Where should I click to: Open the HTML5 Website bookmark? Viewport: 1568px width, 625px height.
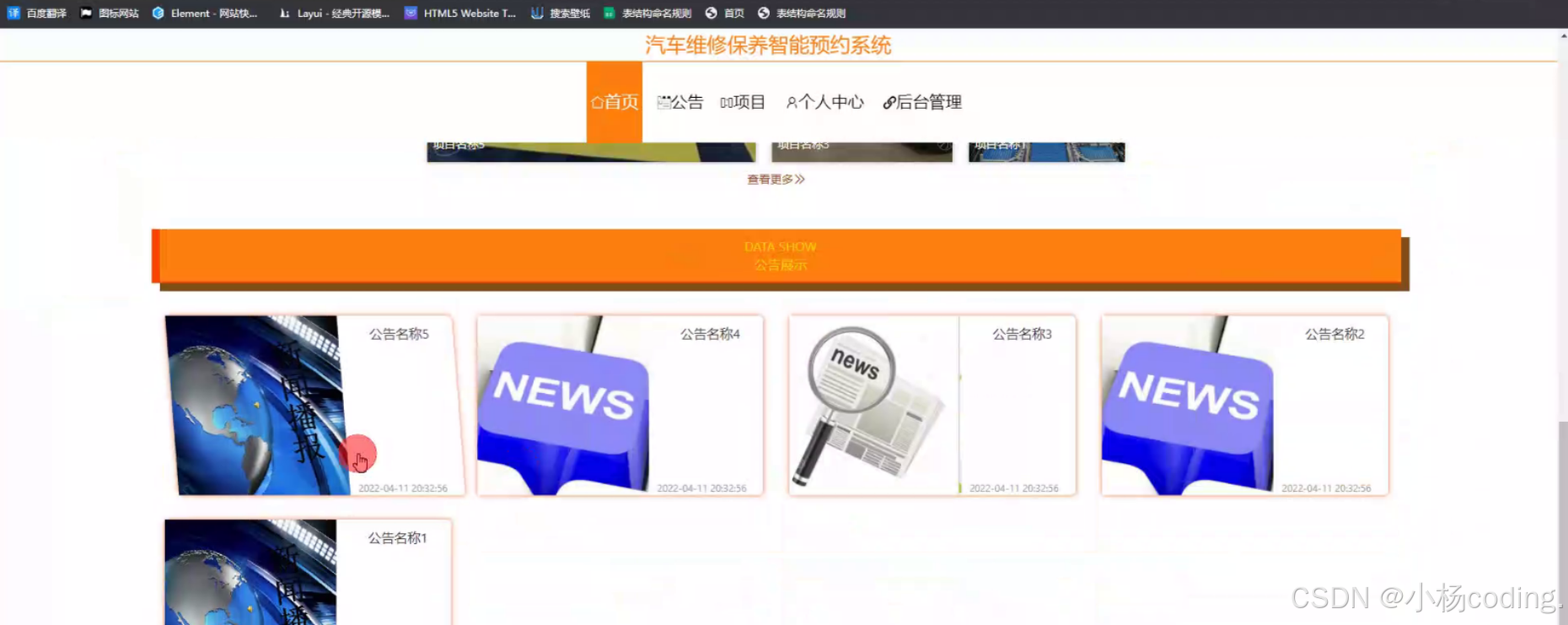click(460, 13)
